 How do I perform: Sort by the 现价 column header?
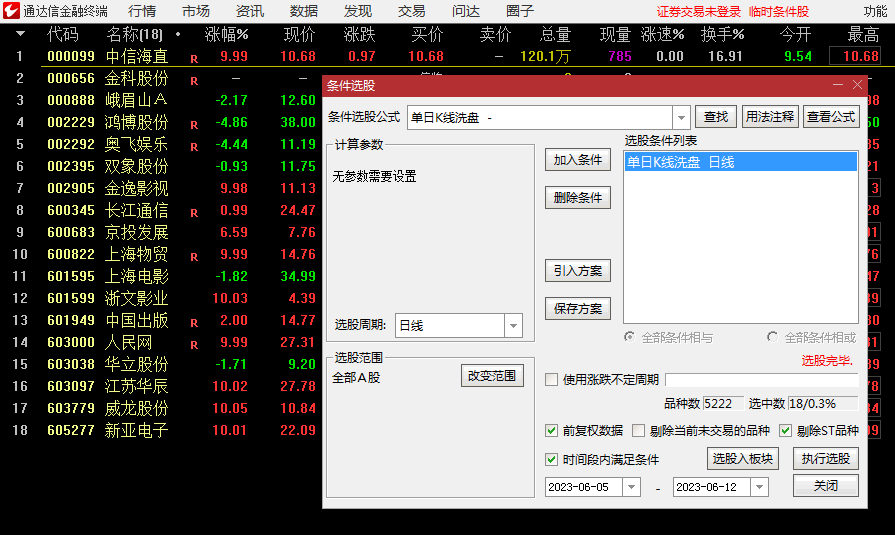(299, 35)
